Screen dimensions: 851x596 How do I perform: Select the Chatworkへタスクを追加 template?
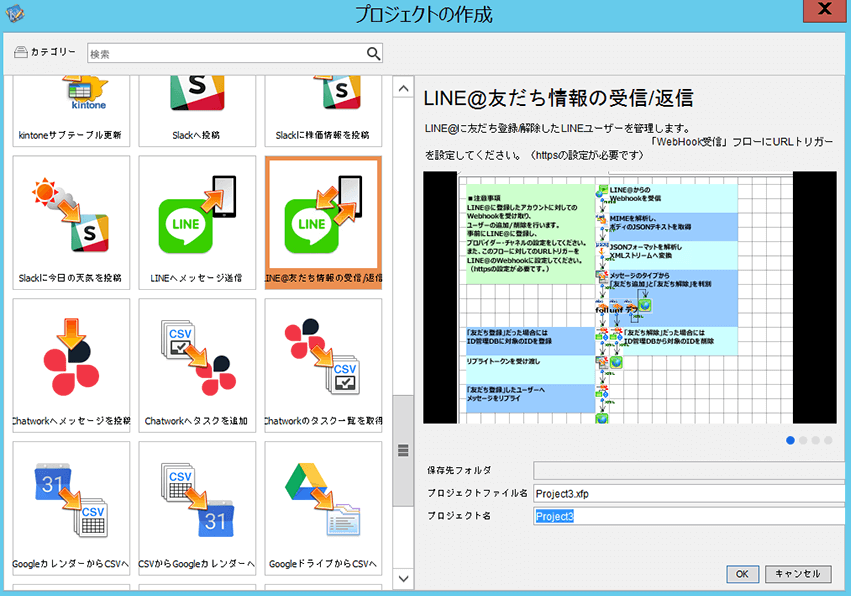point(197,365)
